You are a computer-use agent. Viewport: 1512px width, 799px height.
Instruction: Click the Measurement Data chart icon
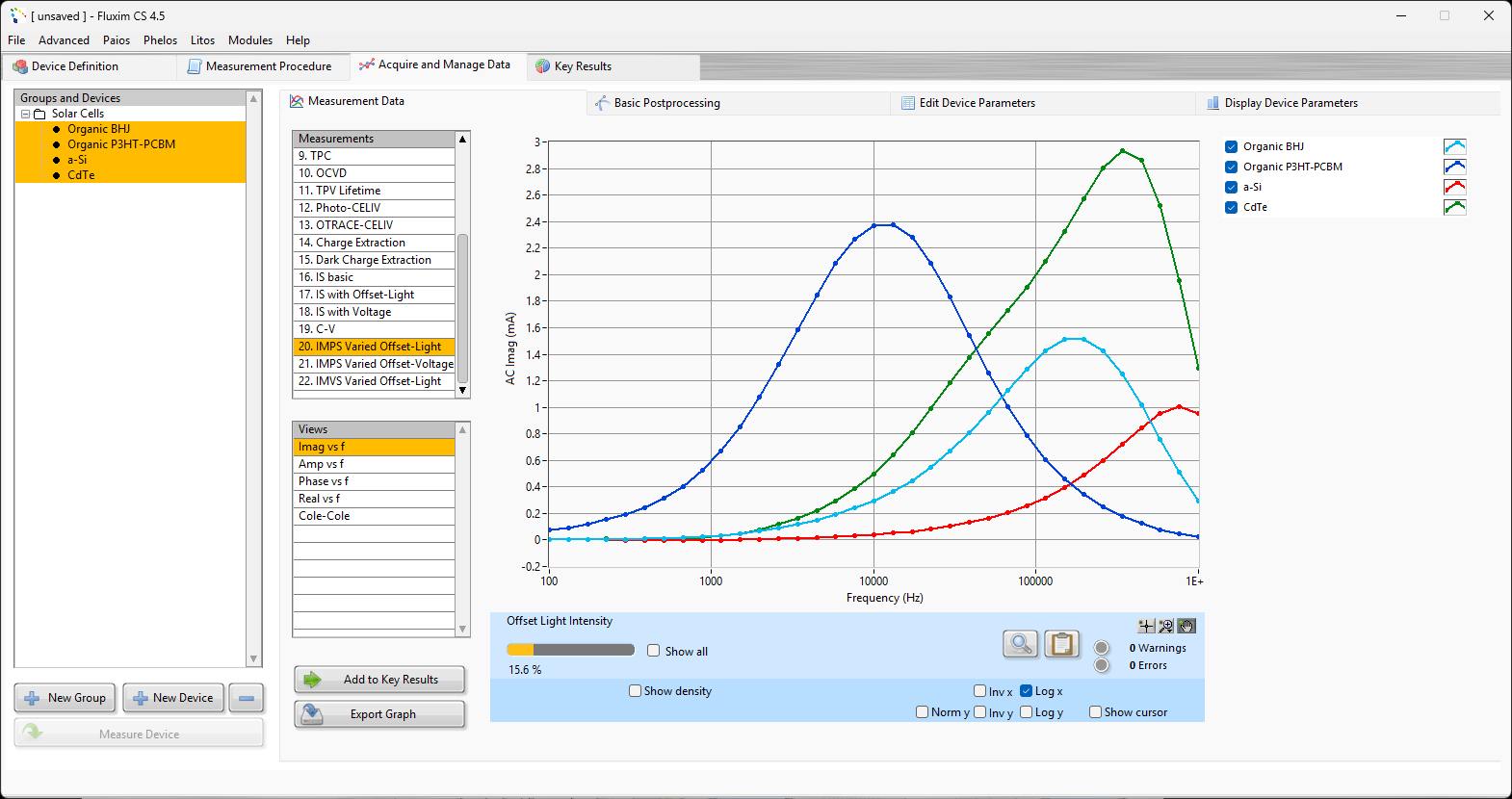coord(297,101)
